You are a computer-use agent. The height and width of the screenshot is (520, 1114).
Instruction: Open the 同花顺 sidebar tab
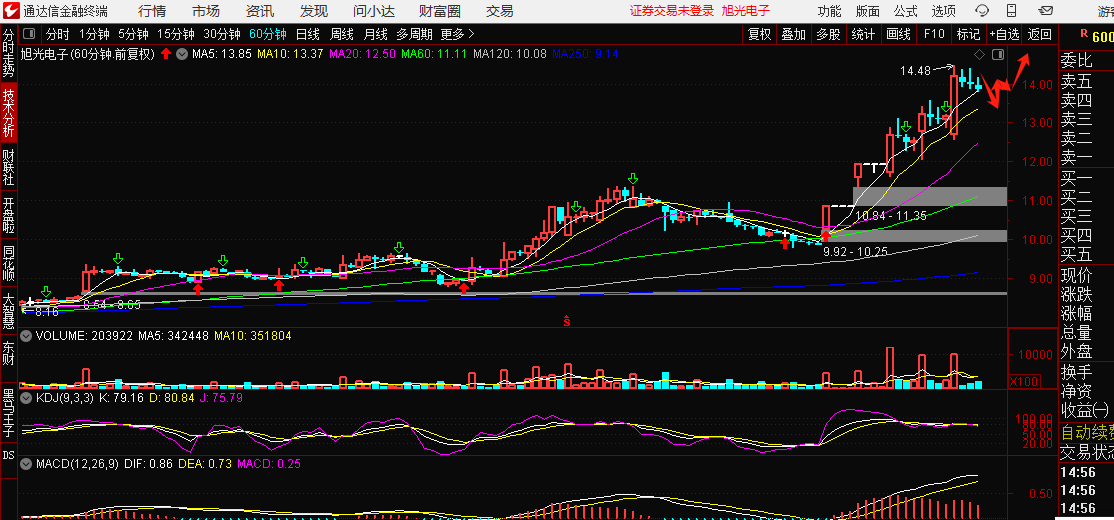9,264
